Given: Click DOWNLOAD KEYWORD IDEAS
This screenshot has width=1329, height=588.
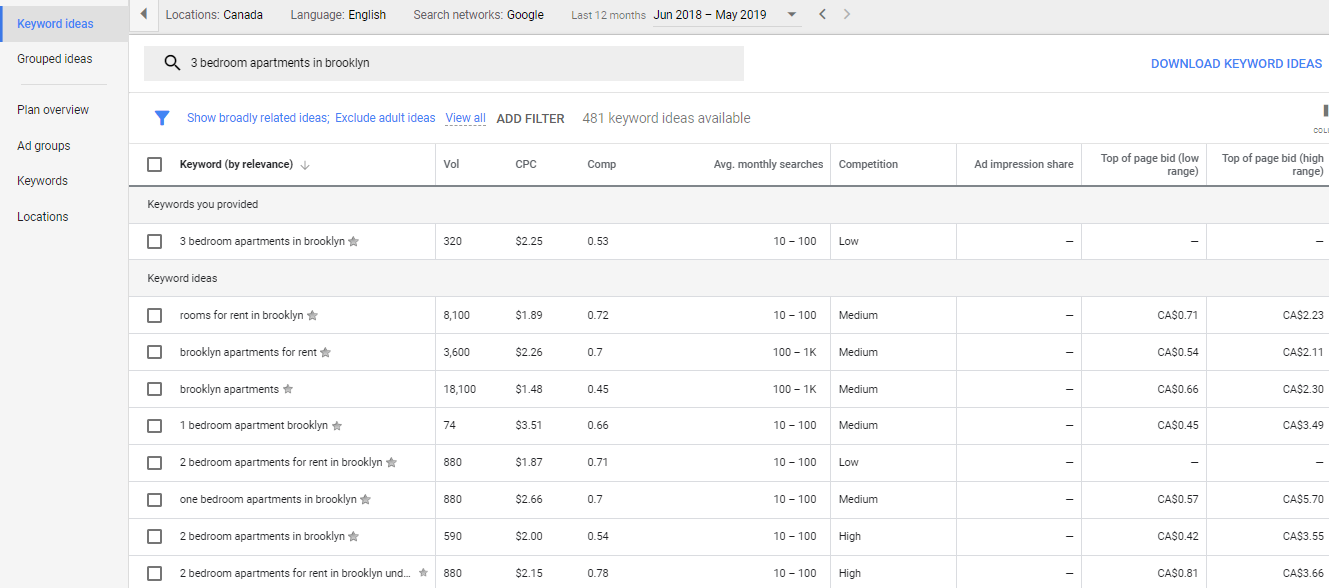Looking at the screenshot, I should (1236, 64).
